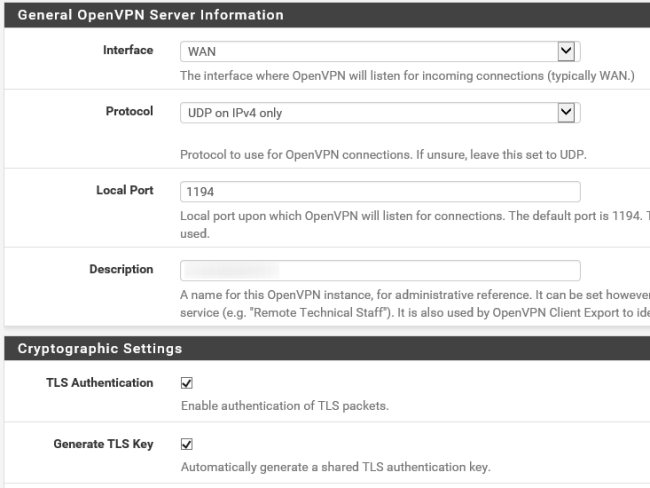Click the help text 'Enable authentication of TLS packets.'
The image size is (650, 488).
coord(285,405)
